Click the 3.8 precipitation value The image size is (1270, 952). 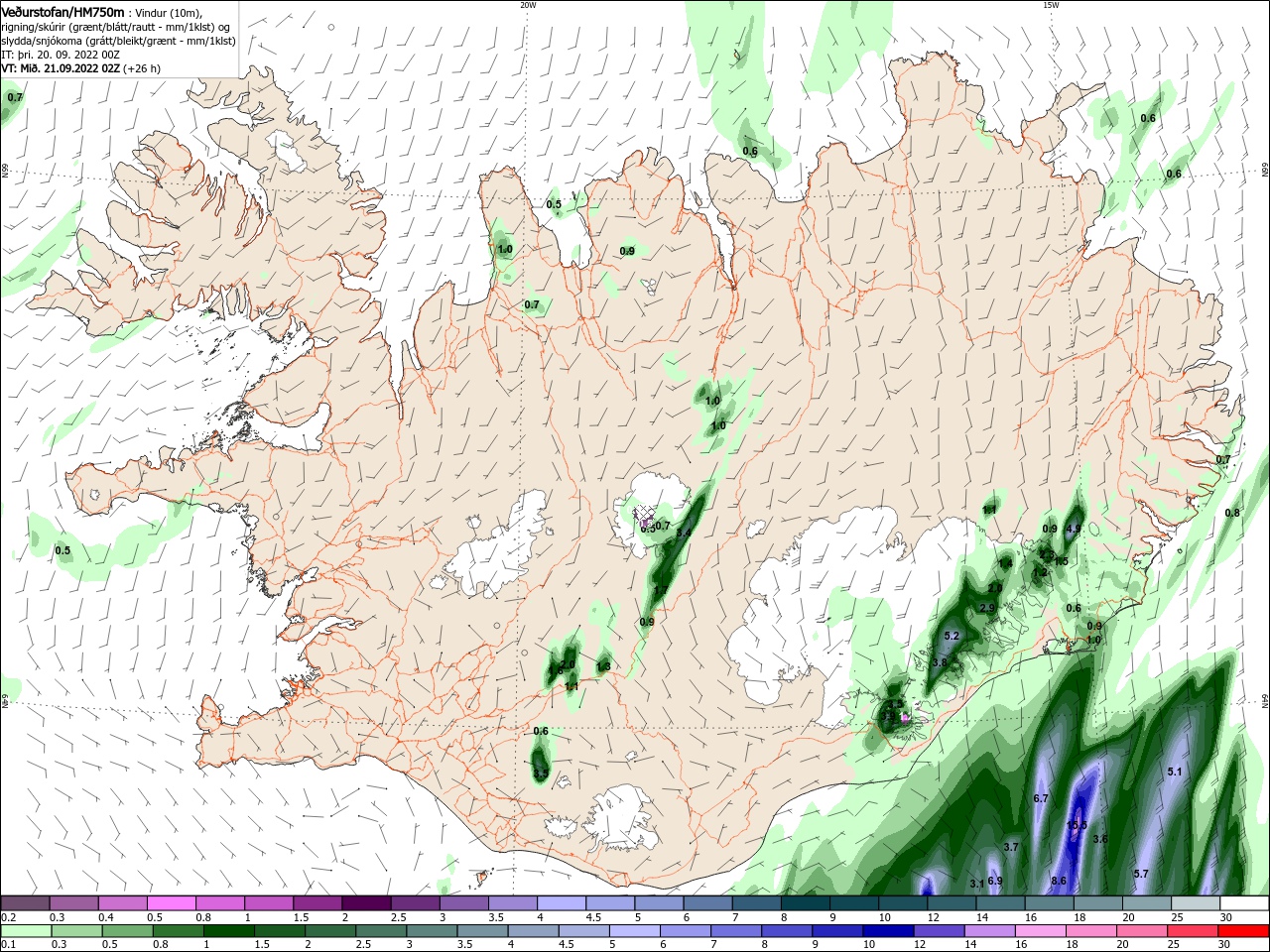(941, 661)
